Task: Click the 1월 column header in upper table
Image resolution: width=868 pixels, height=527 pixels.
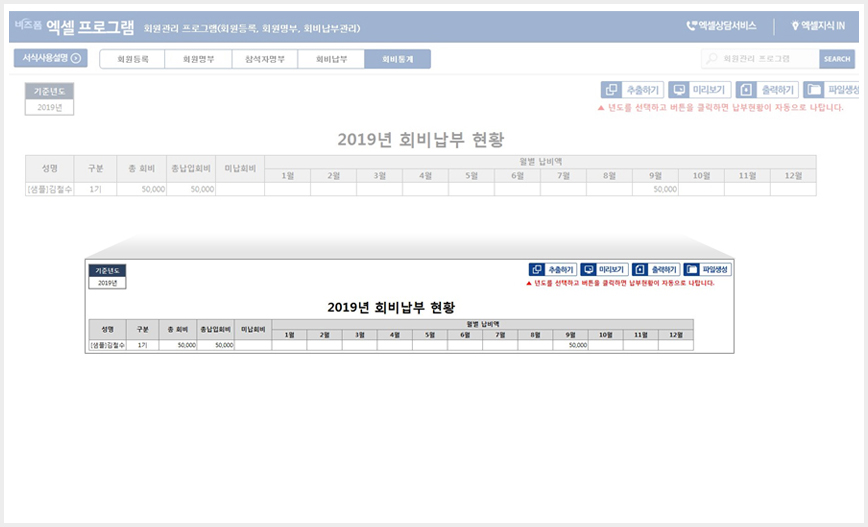Action: coord(287,175)
